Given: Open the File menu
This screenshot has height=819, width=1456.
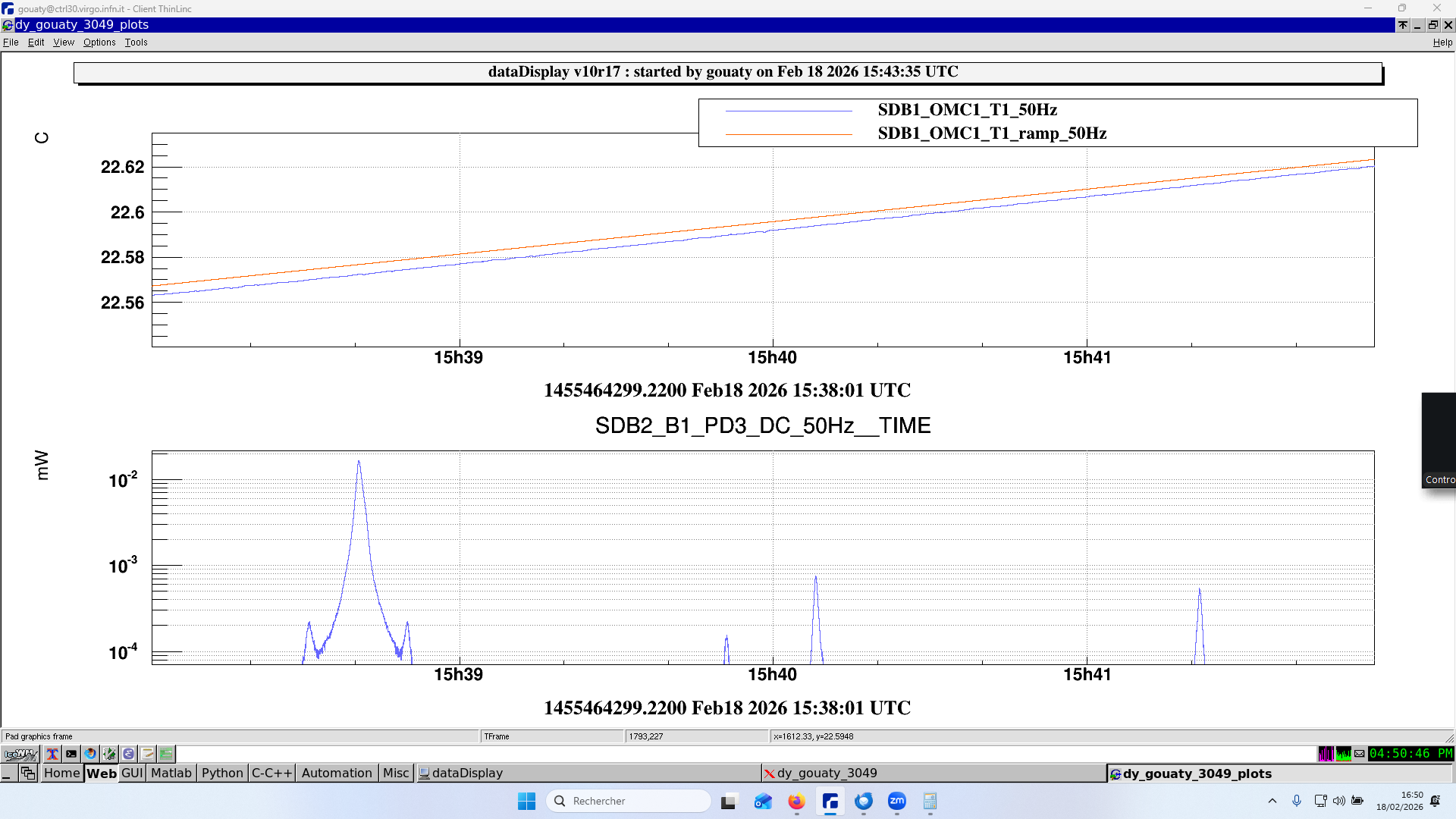Looking at the screenshot, I should coord(11,42).
